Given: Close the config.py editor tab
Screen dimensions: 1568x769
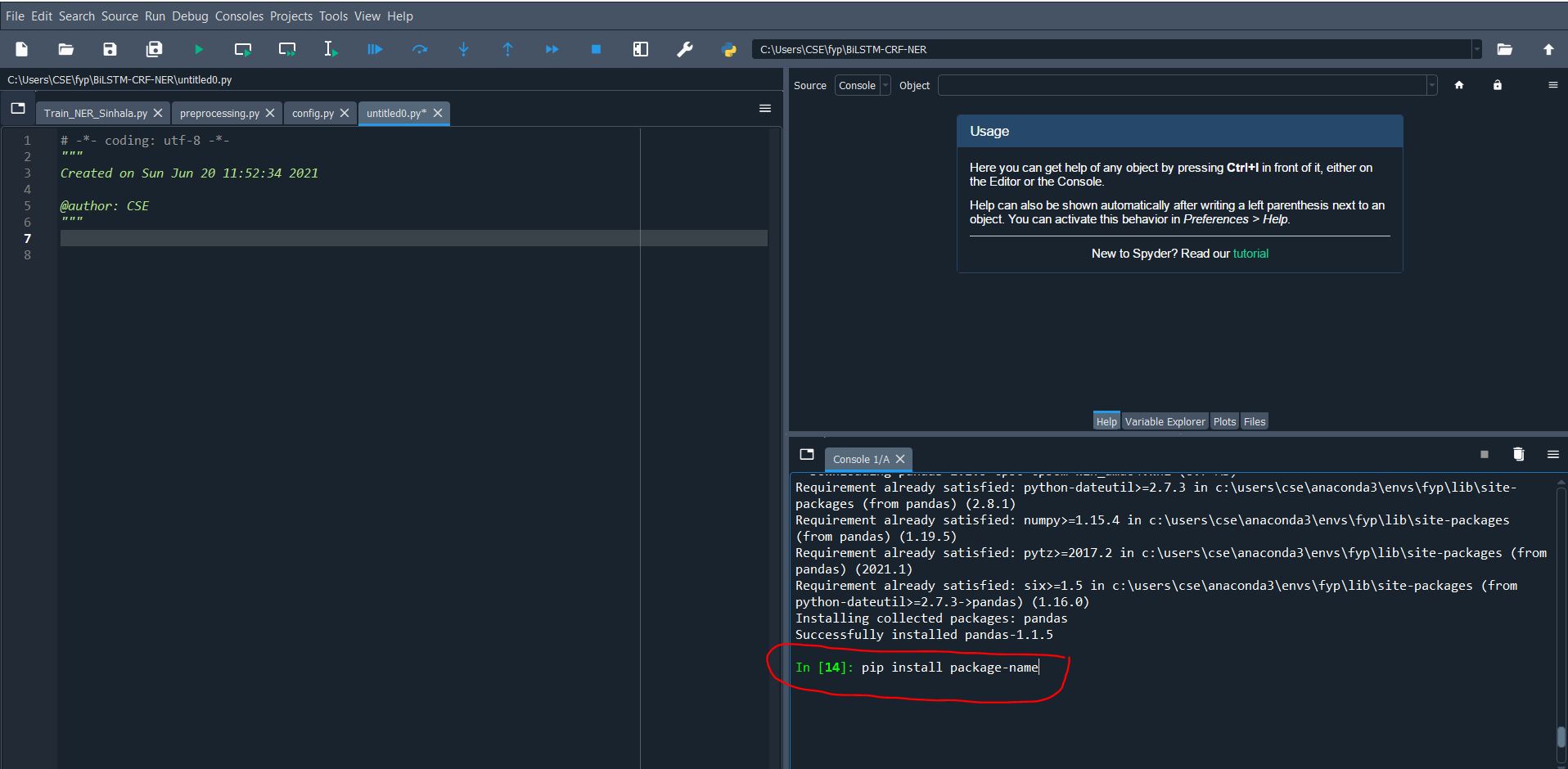Looking at the screenshot, I should pyautogui.click(x=345, y=114).
